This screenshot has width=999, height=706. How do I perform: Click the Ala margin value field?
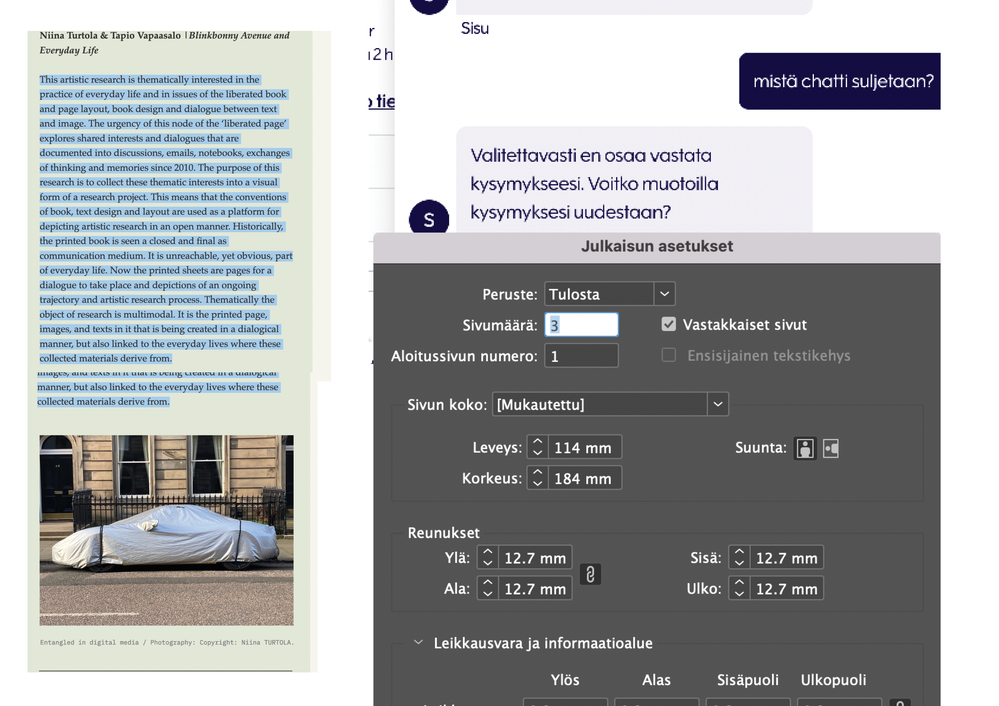(535, 589)
